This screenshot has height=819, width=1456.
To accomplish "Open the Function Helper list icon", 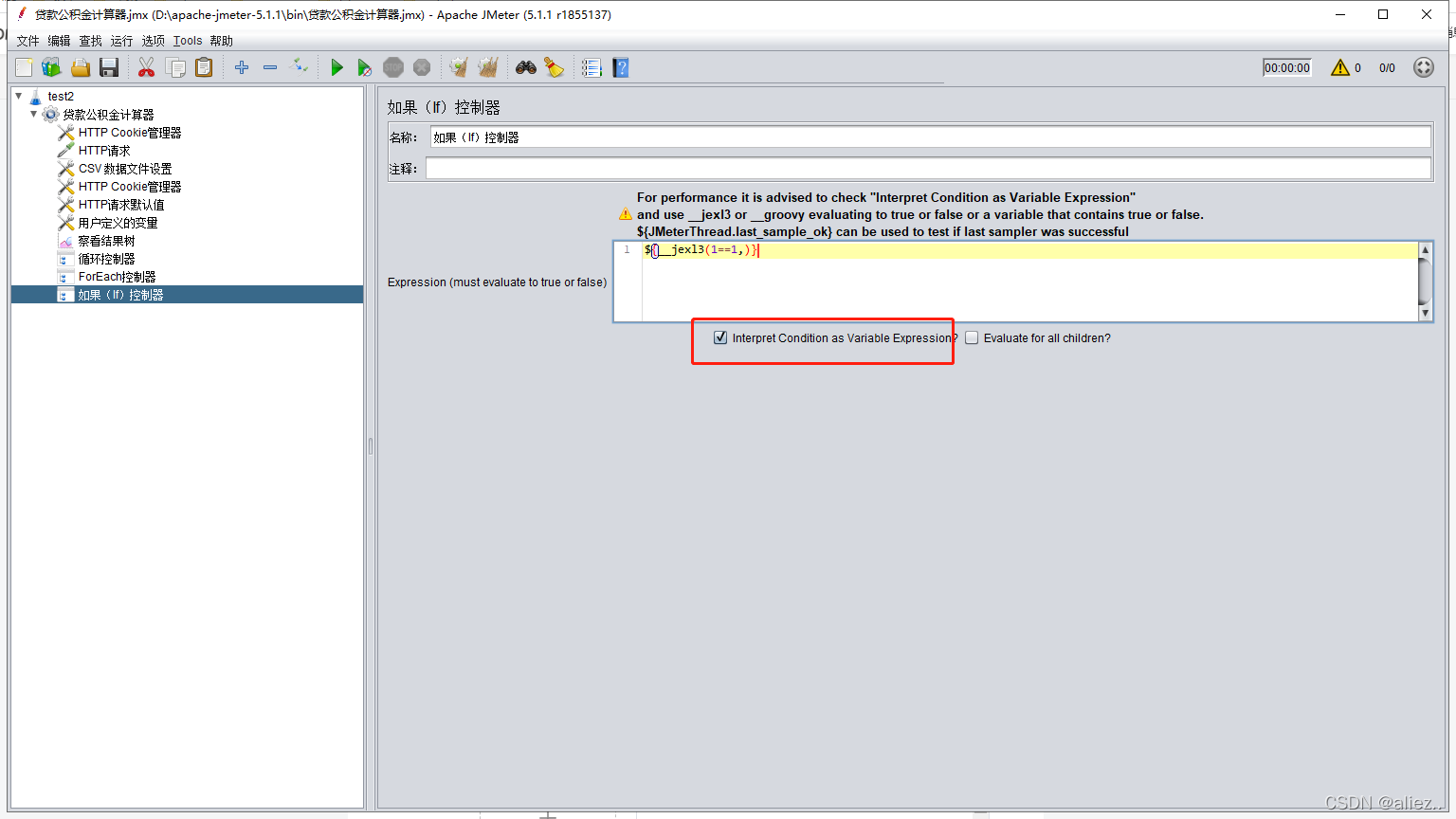I will click(591, 67).
